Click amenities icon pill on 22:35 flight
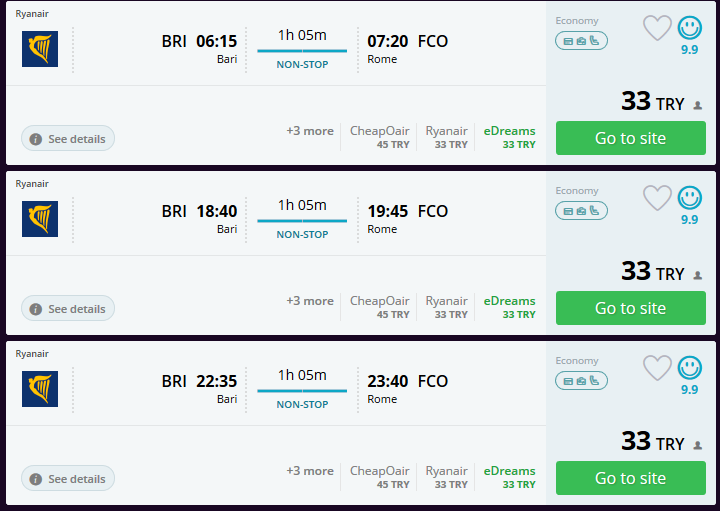The image size is (720, 511). (581, 381)
